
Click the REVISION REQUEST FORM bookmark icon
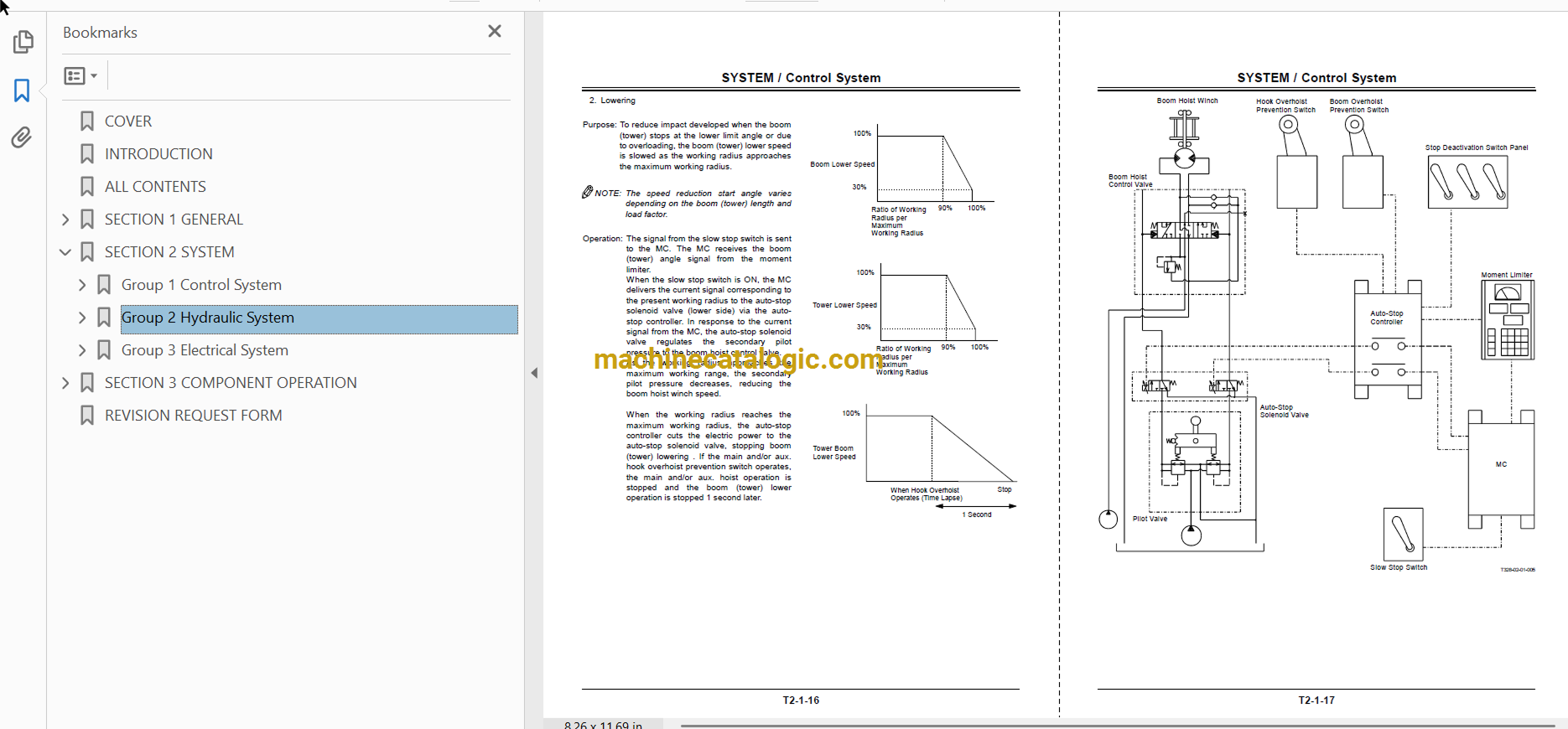click(87, 416)
